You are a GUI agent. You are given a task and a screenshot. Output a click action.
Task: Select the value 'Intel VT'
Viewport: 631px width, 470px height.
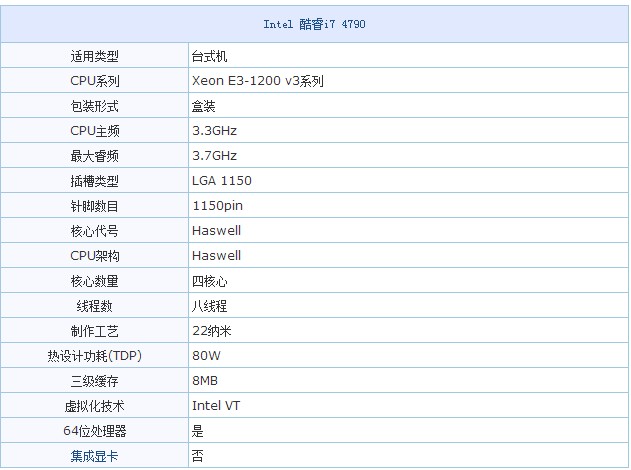216,406
